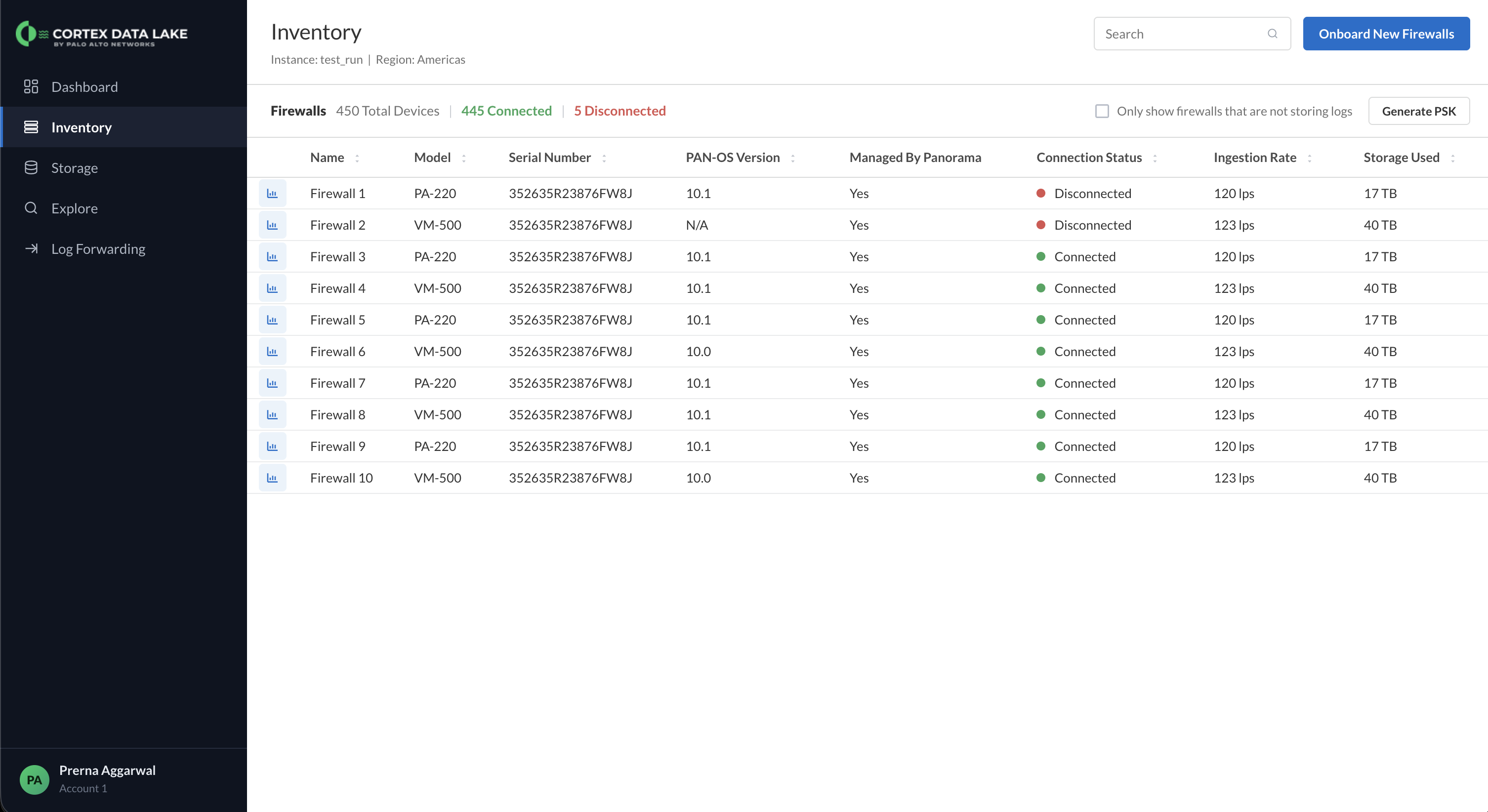1488x812 pixels.
Task: Open Log Forwarding menu item
Action: (x=124, y=248)
